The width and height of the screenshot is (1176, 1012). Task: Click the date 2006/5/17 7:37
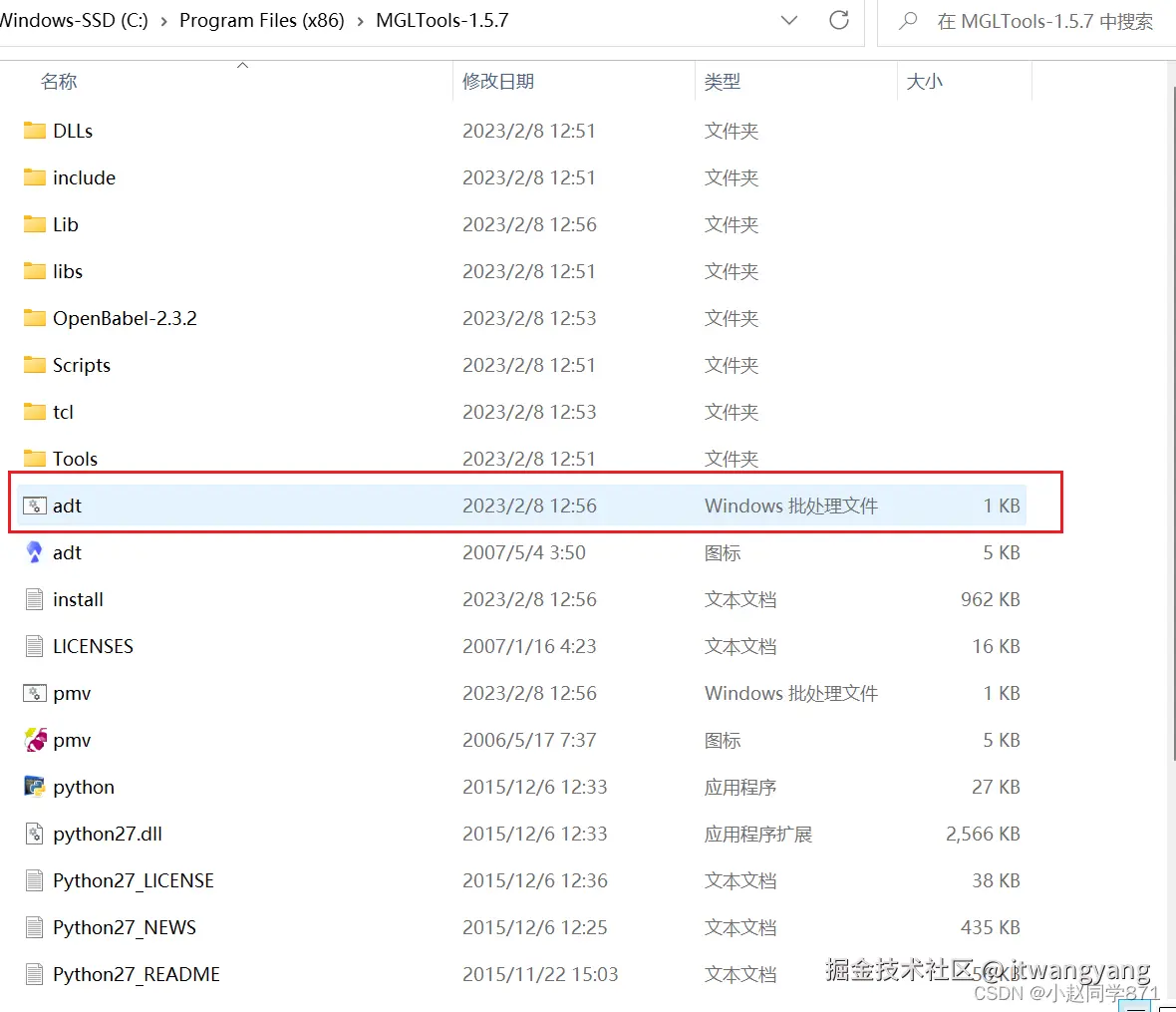(x=529, y=740)
